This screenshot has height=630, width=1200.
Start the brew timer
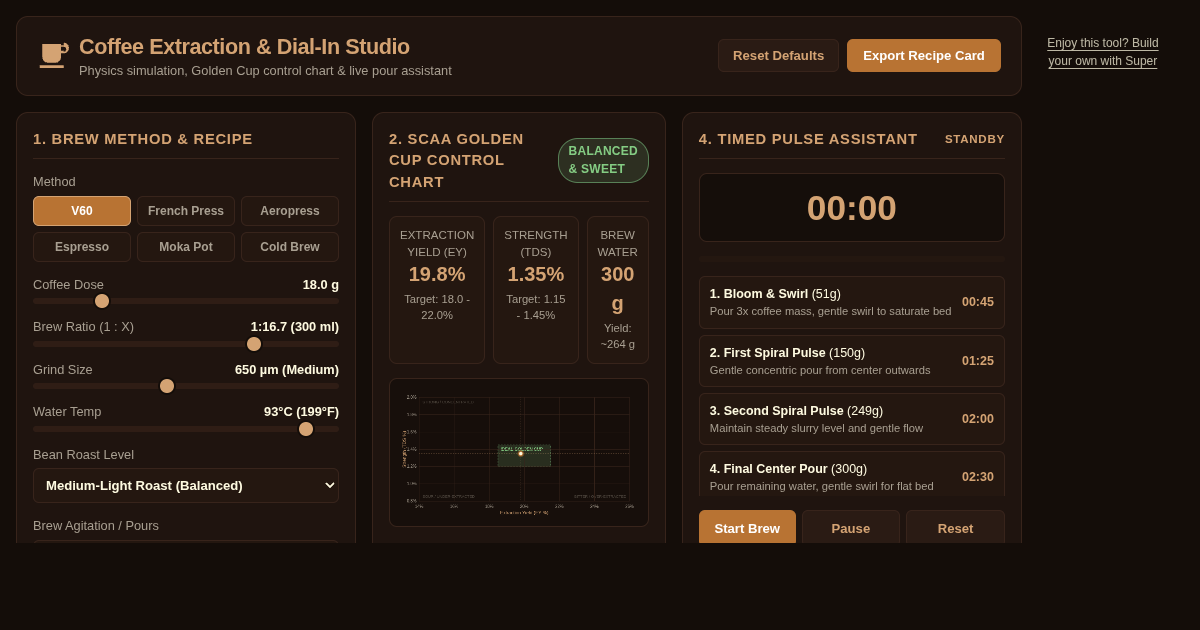747,528
